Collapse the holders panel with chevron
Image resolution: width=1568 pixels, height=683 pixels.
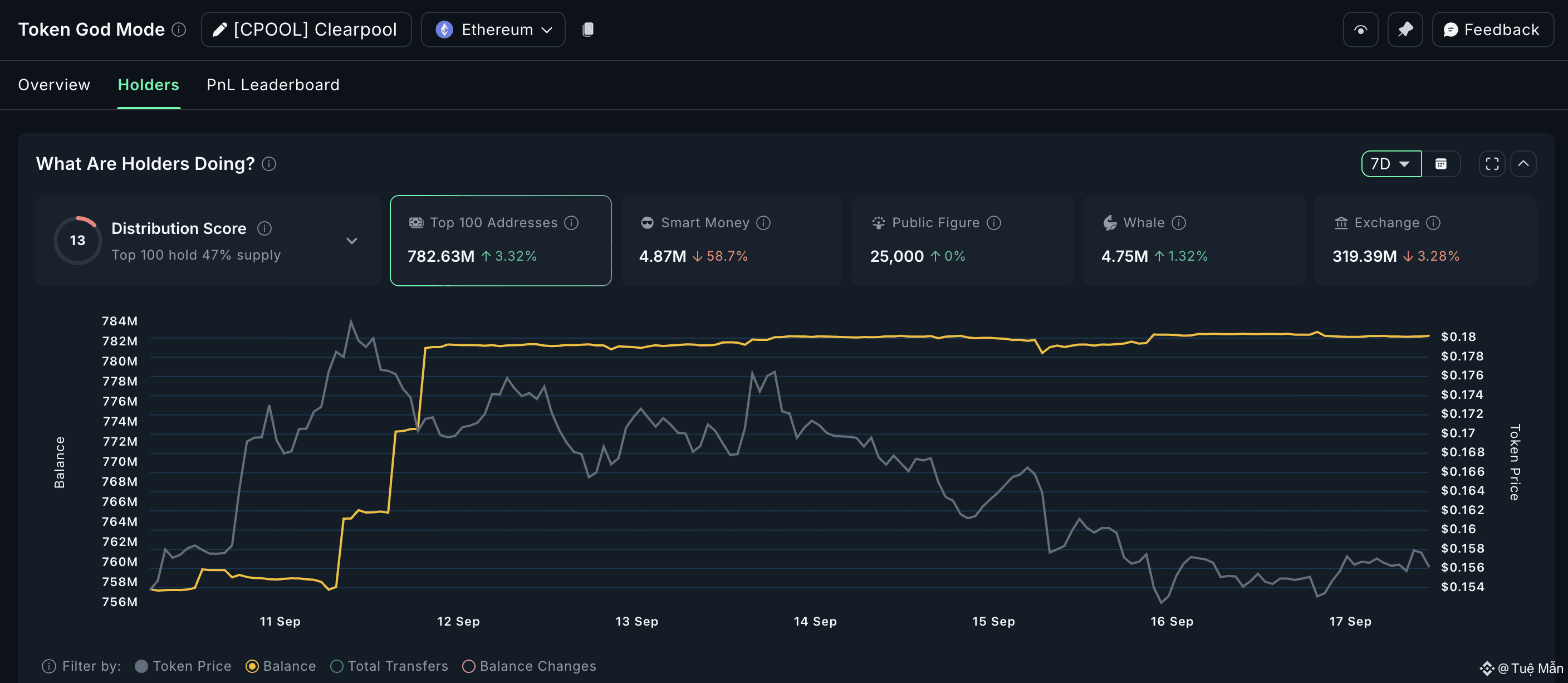1523,164
